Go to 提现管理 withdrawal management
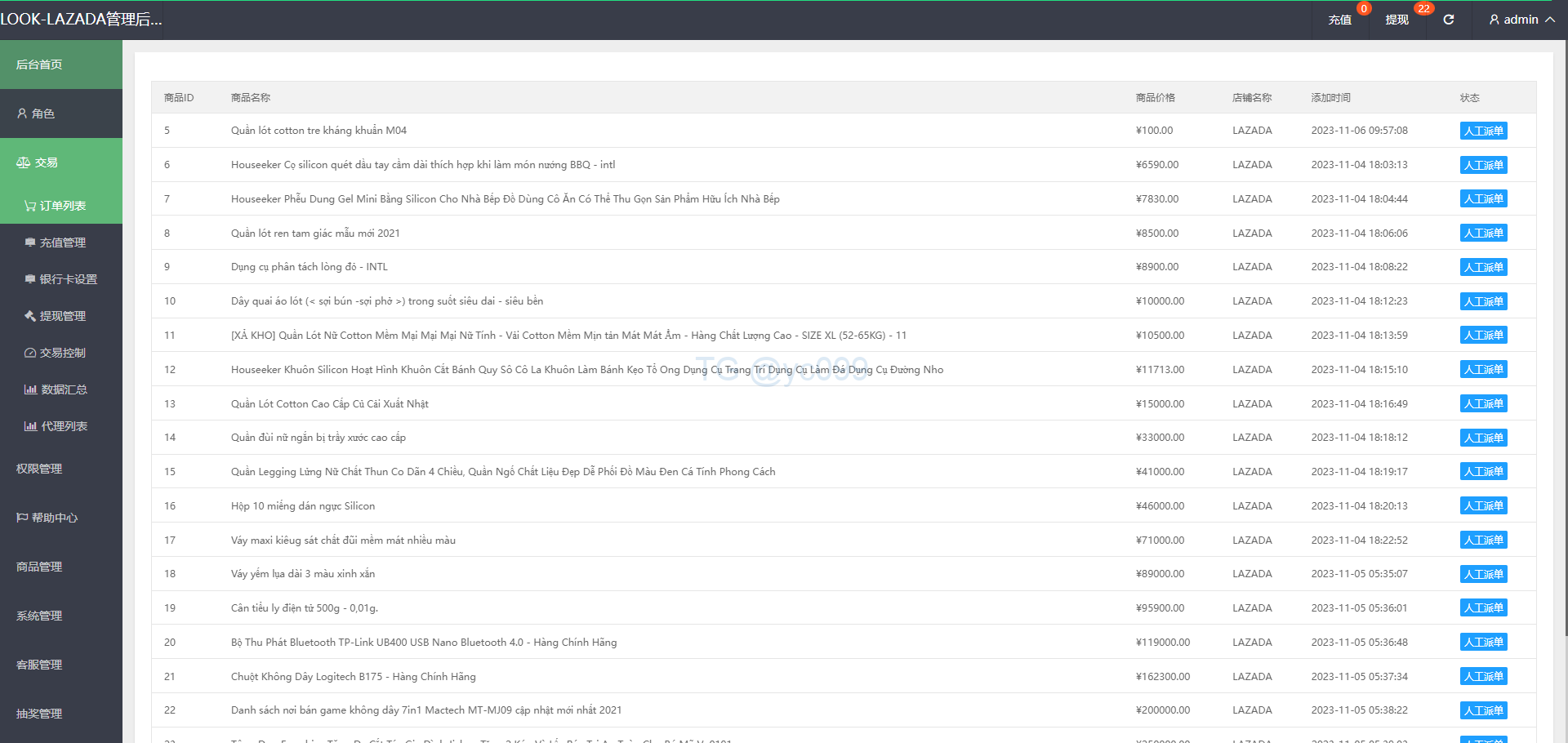The height and width of the screenshot is (743, 1568). point(62,316)
